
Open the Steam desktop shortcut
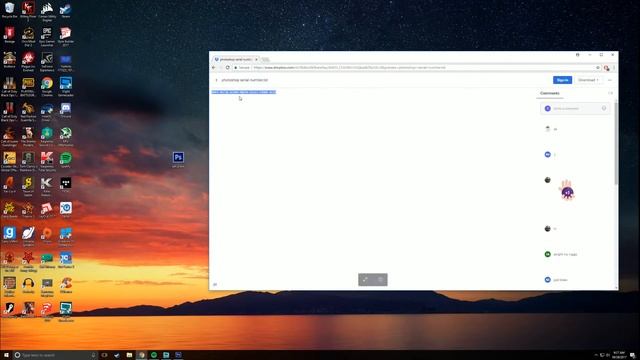pos(66,10)
